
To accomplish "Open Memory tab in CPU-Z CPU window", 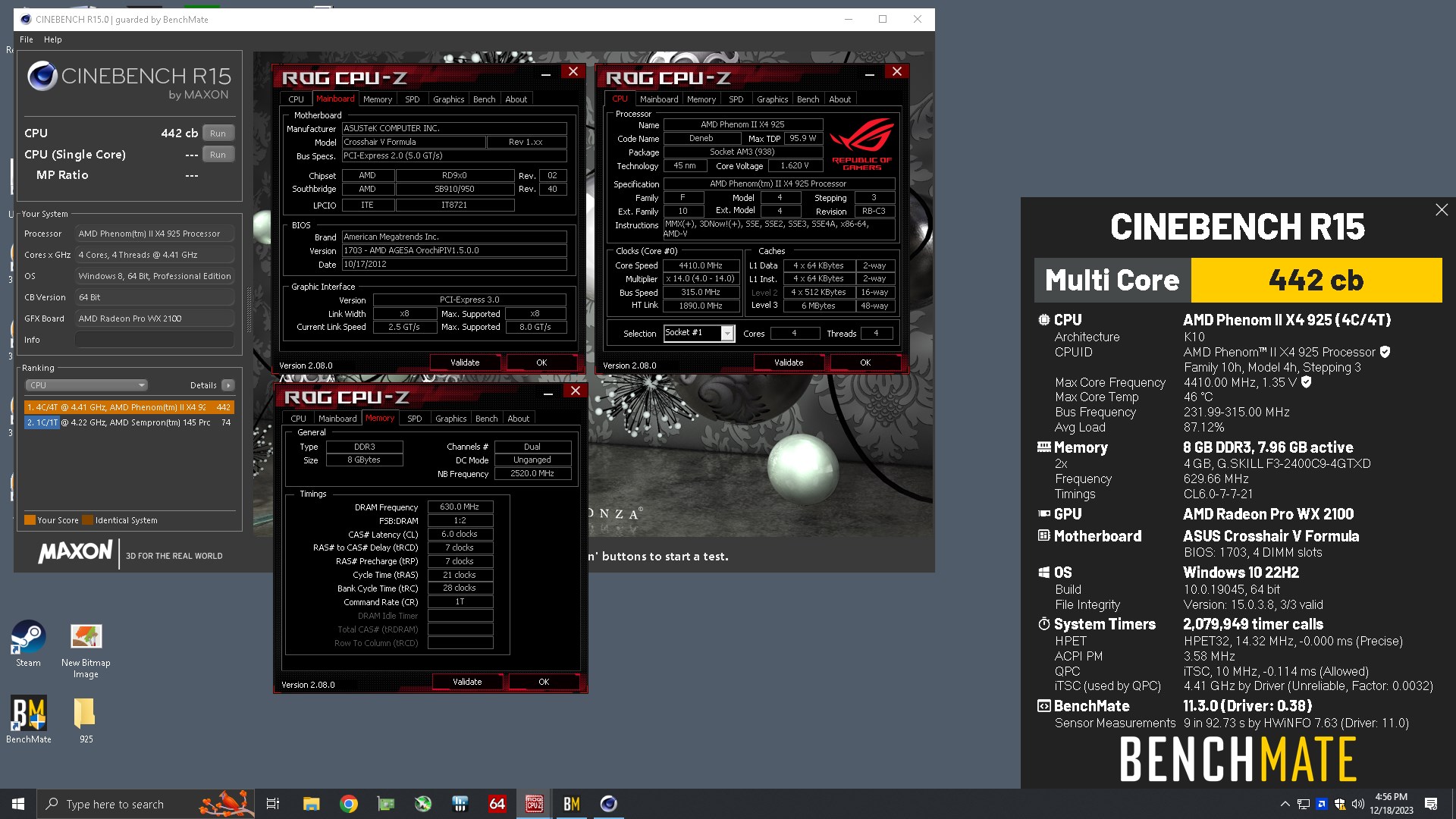I will coord(701,99).
